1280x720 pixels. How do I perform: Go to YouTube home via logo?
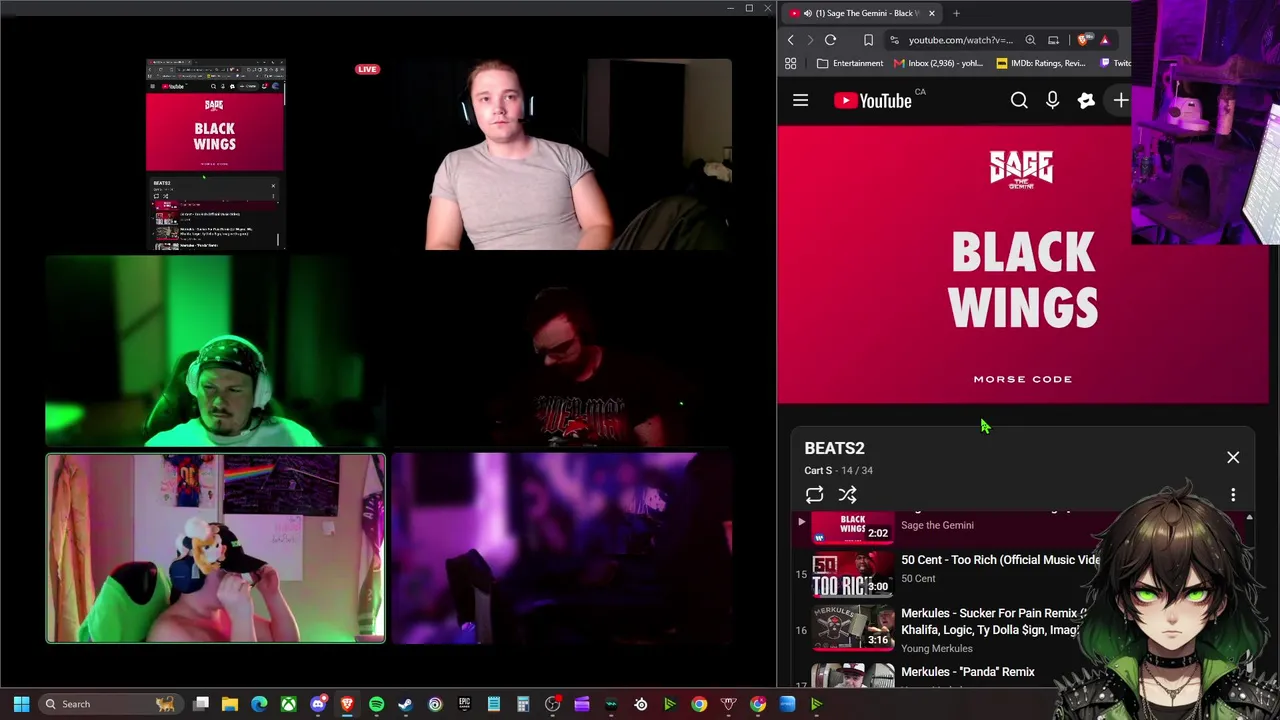click(872, 100)
